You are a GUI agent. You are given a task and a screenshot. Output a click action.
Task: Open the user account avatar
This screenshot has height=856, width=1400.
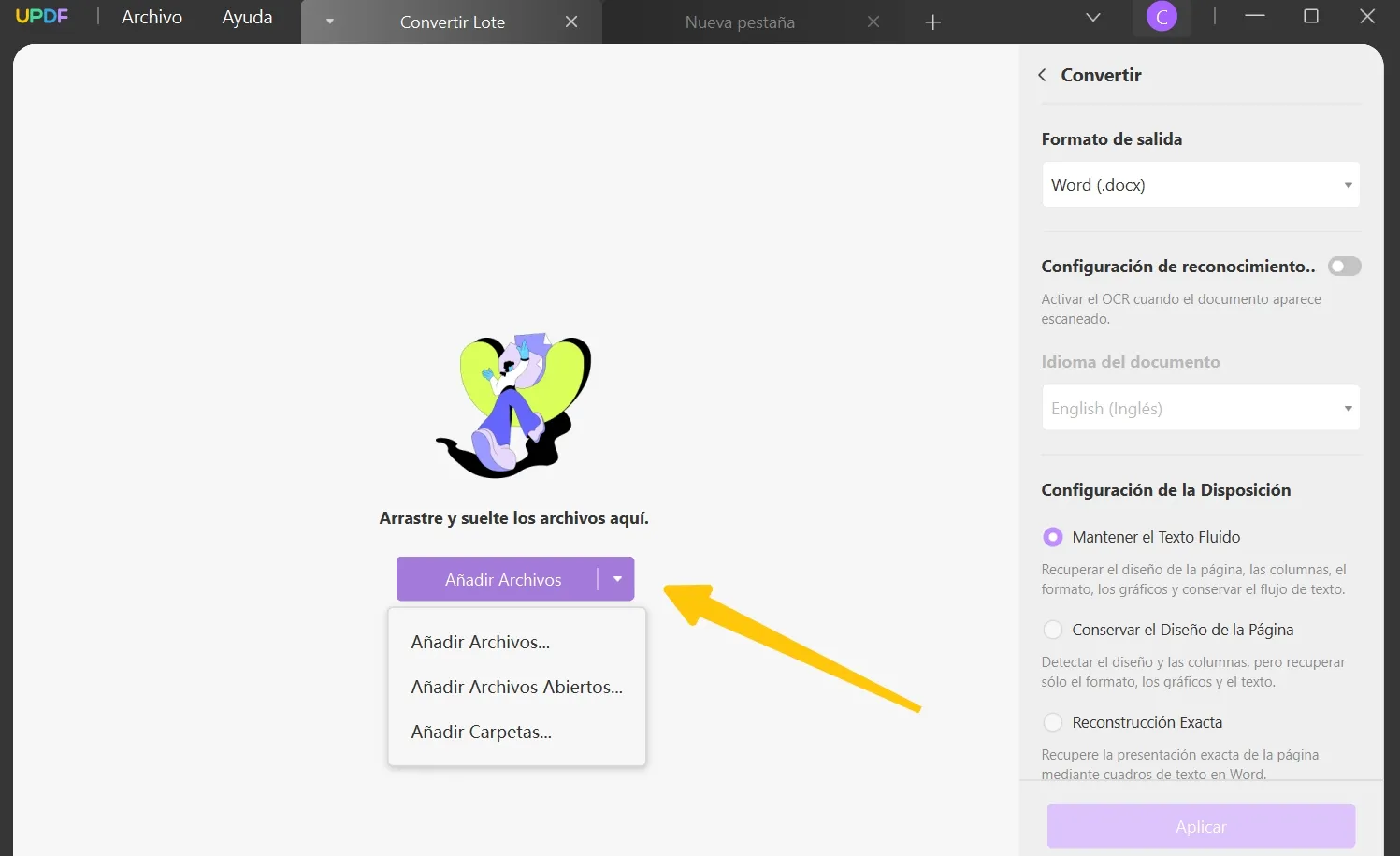point(1162,16)
